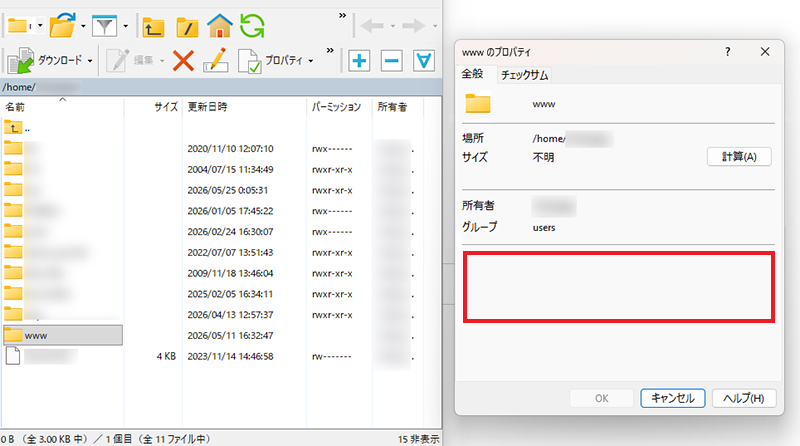Click the disabled OK button
Viewport: 800px width, 446px height.
click(x=602, y=398)
